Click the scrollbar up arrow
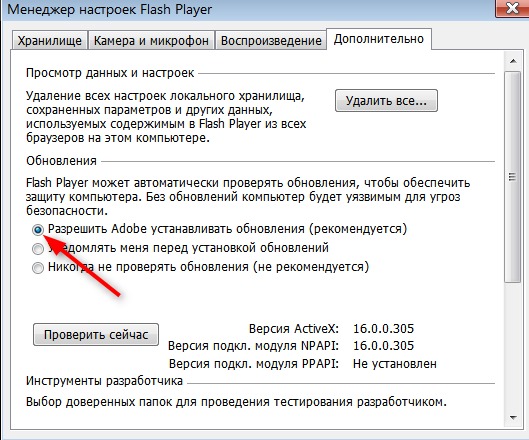This screenshot has height=440, width=529. coord(513,61)
